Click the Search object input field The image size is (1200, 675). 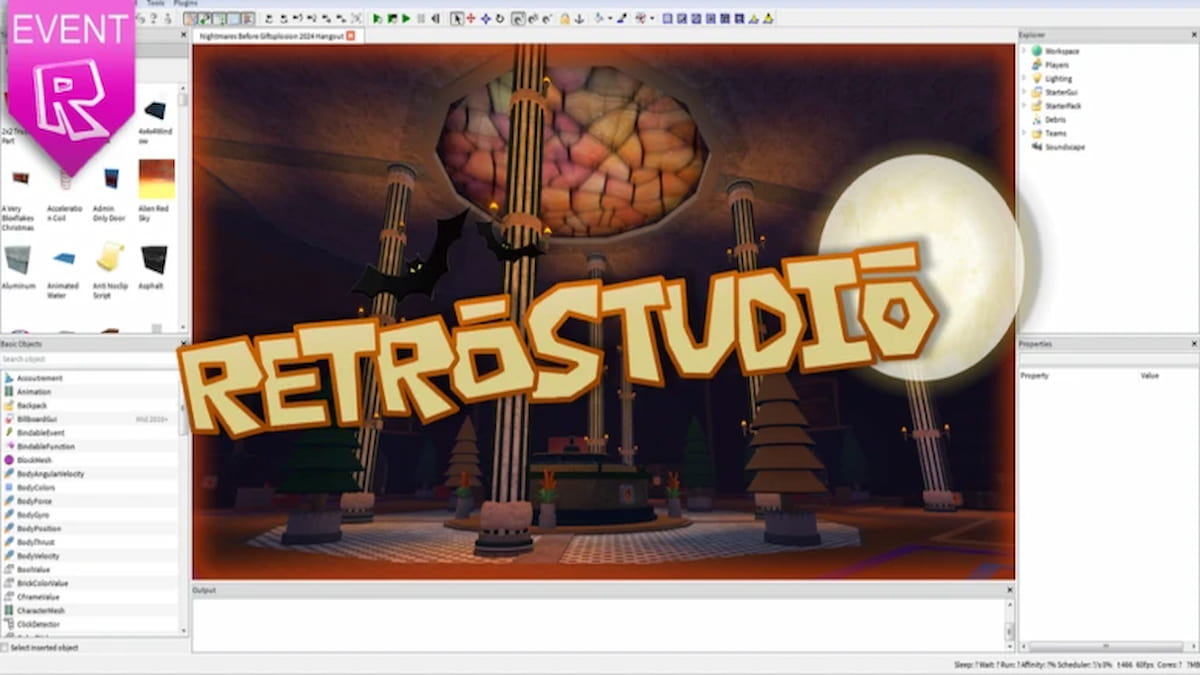pos(90,359)
